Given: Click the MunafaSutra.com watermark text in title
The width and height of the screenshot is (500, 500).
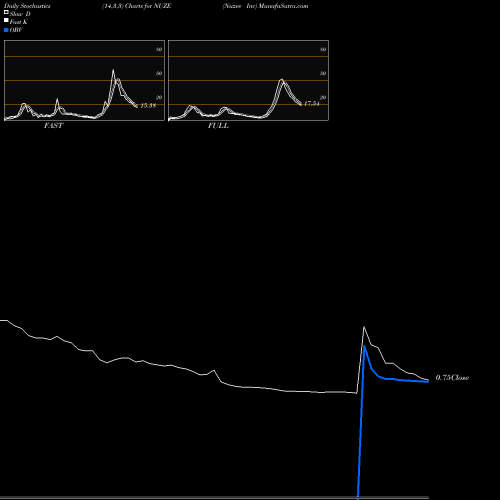Looking at the screenshot, I should pos(284,6).
